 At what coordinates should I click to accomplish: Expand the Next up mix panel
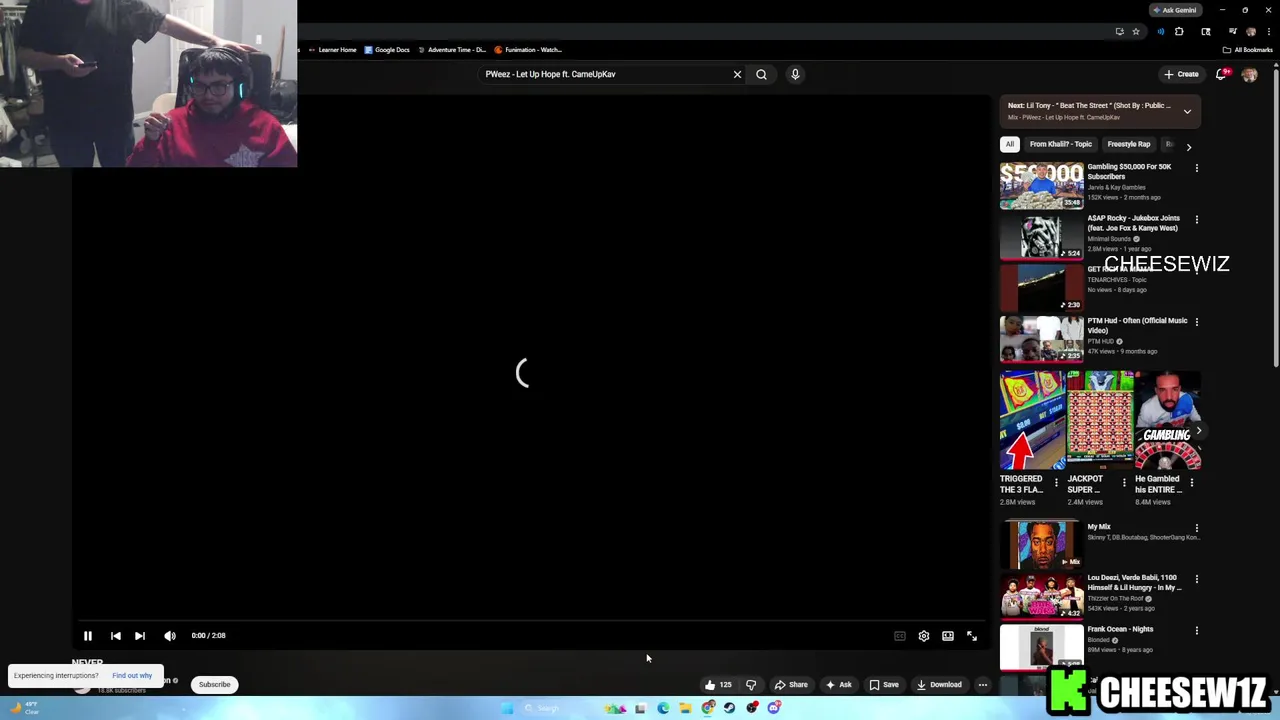(x=1187, y=111)
